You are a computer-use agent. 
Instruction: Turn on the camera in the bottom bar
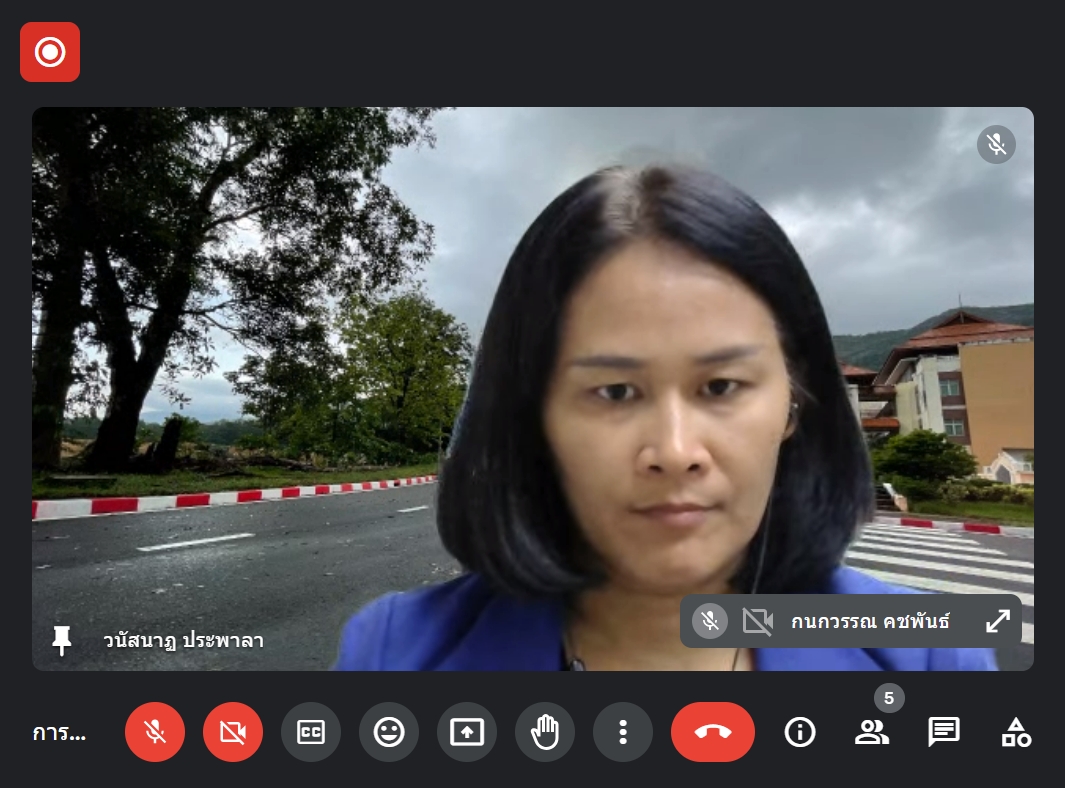(x=233, y=732)
